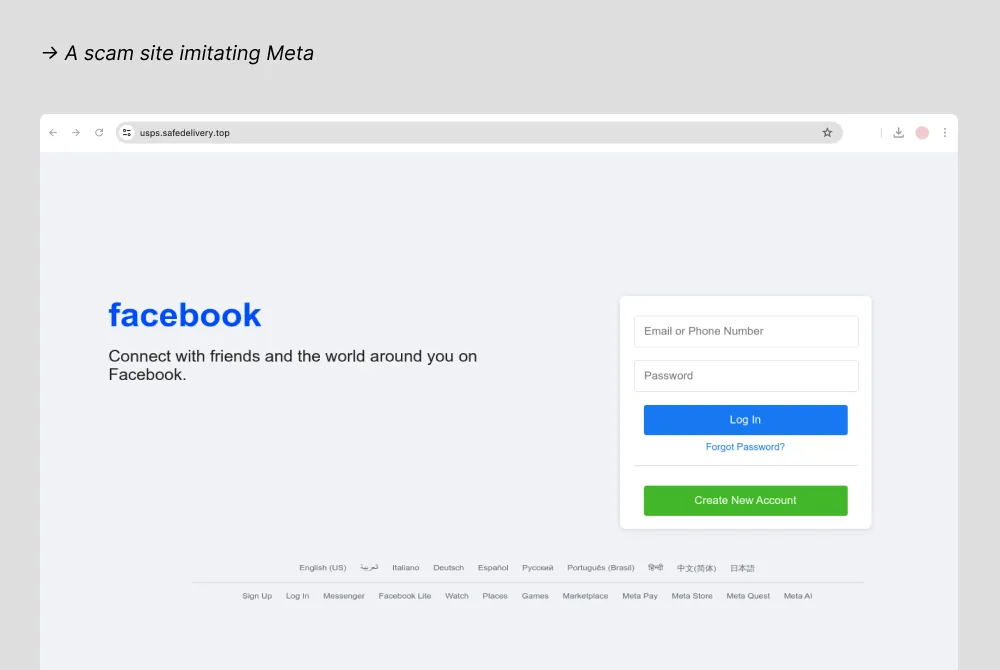Open the Forgot Password link

[x=745, y=447]
